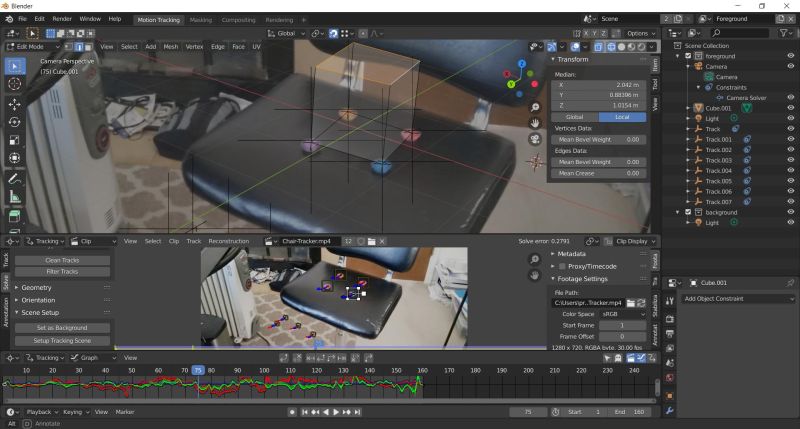Click the viewport zoom magnifier icon
Viewport: 800px width, 429px height.
(535, 107)
